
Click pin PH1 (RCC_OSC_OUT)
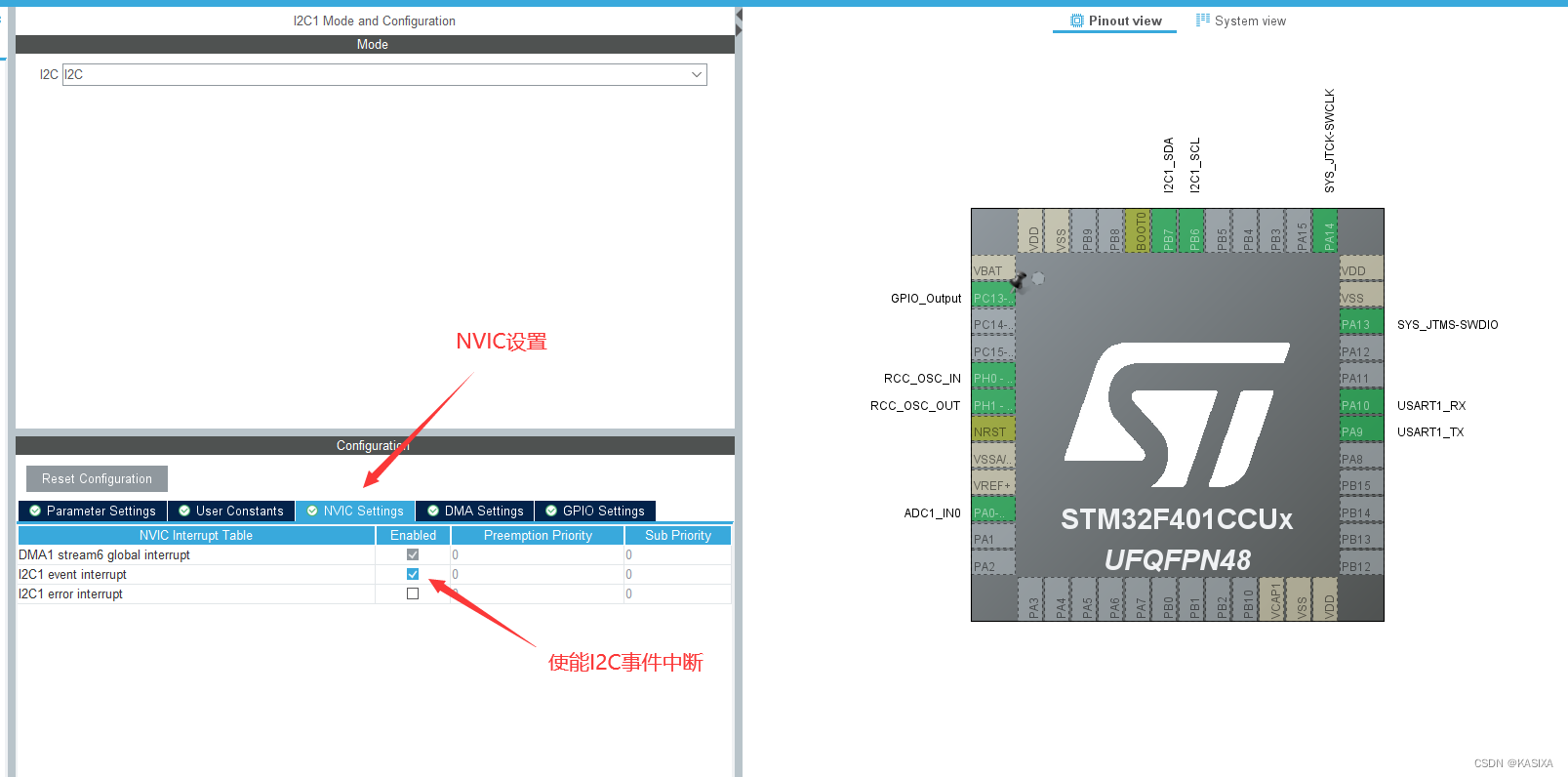[x=993, y=405]
